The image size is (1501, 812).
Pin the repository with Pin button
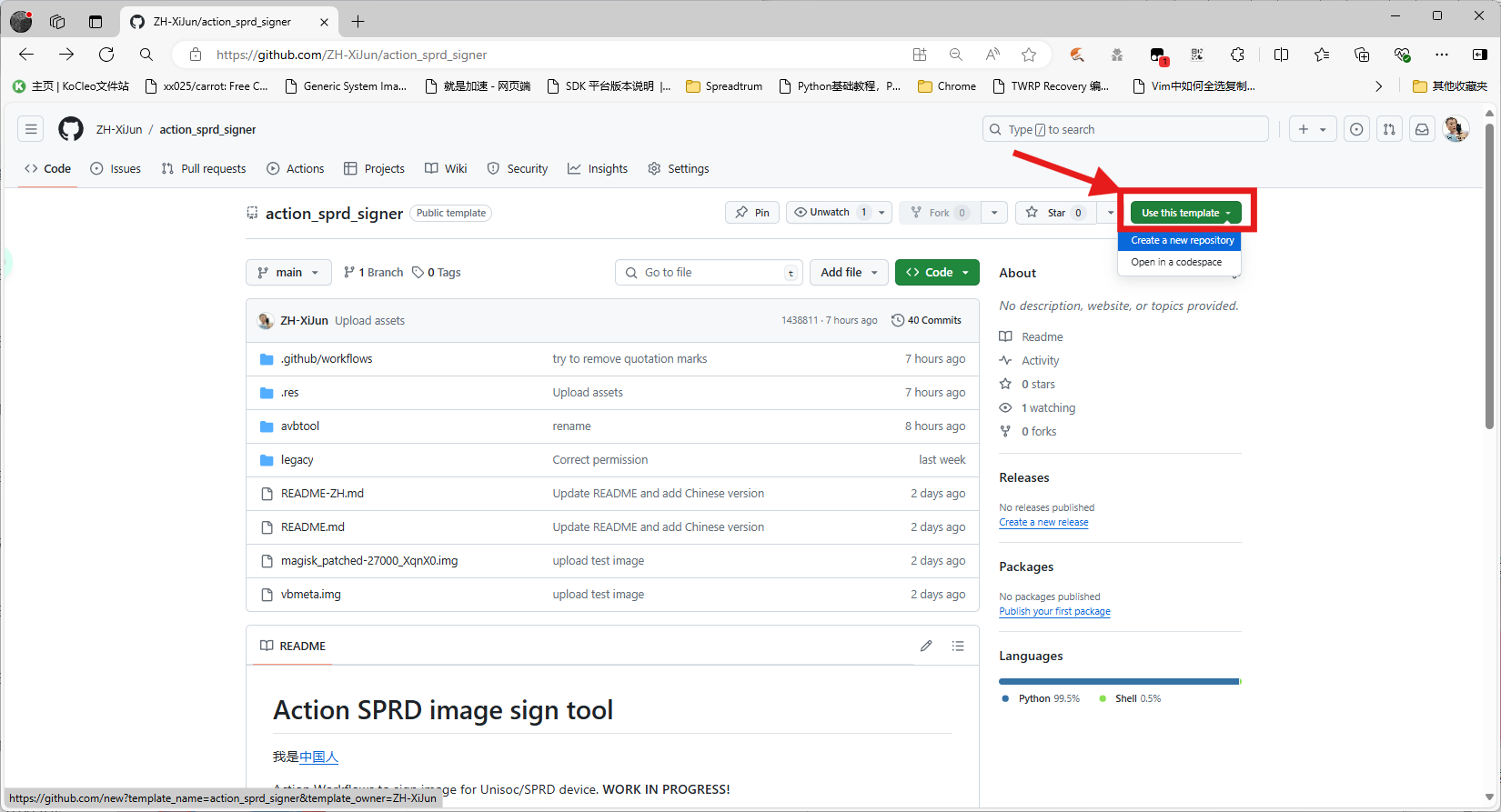pos(752,213)
